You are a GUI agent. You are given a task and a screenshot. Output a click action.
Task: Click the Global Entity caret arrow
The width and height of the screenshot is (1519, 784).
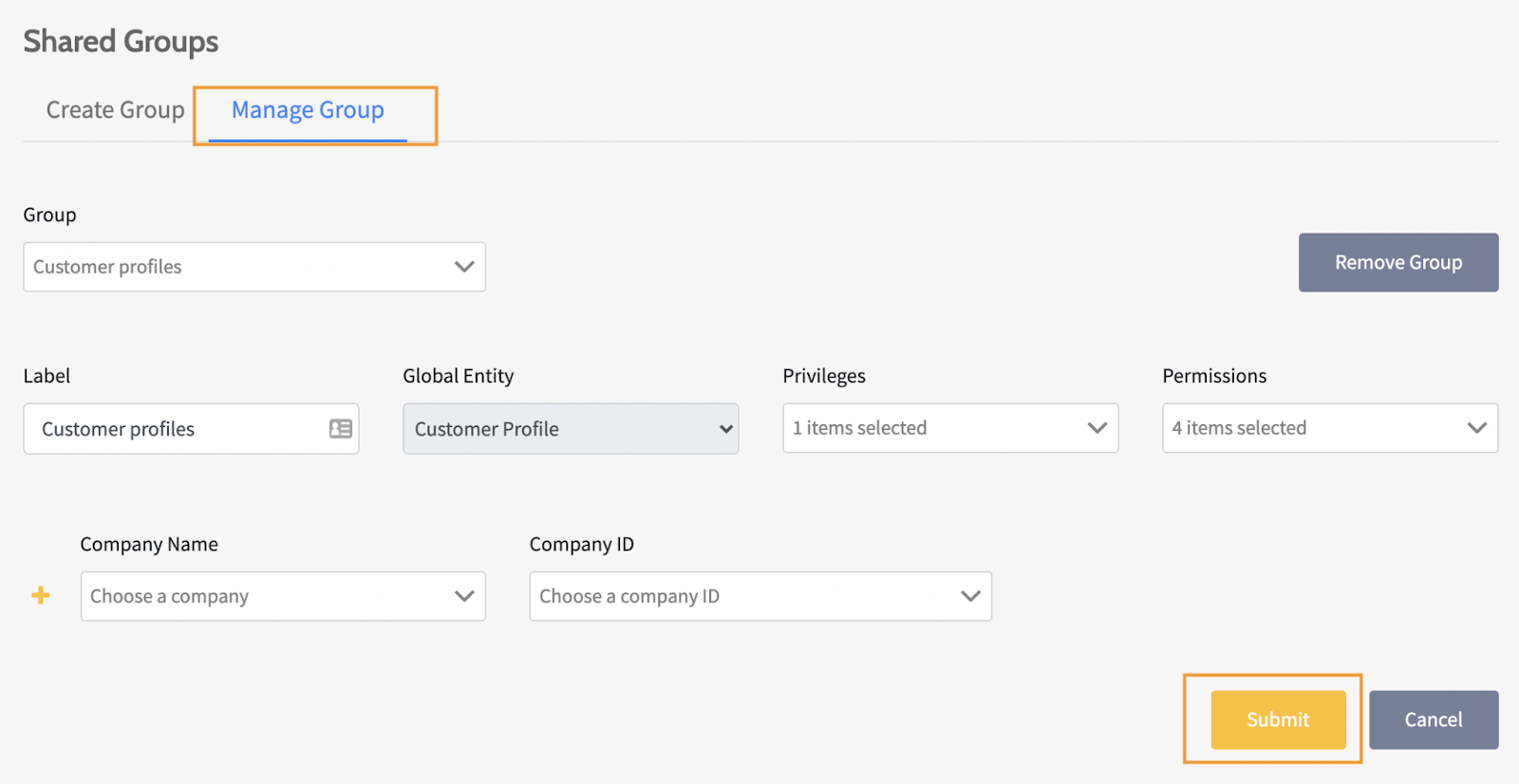(x=726, y=429)
